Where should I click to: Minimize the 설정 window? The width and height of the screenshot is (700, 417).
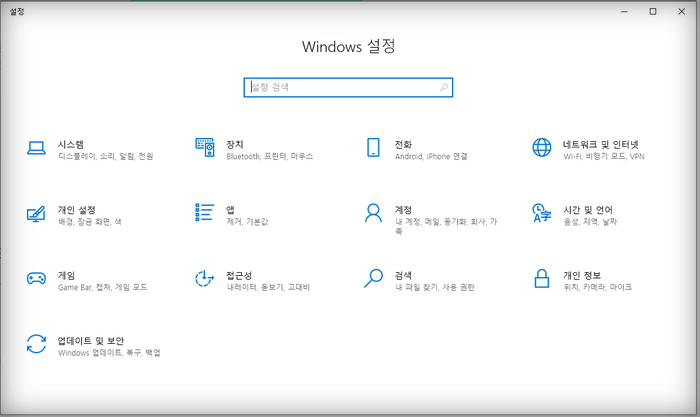coord(624,12)
